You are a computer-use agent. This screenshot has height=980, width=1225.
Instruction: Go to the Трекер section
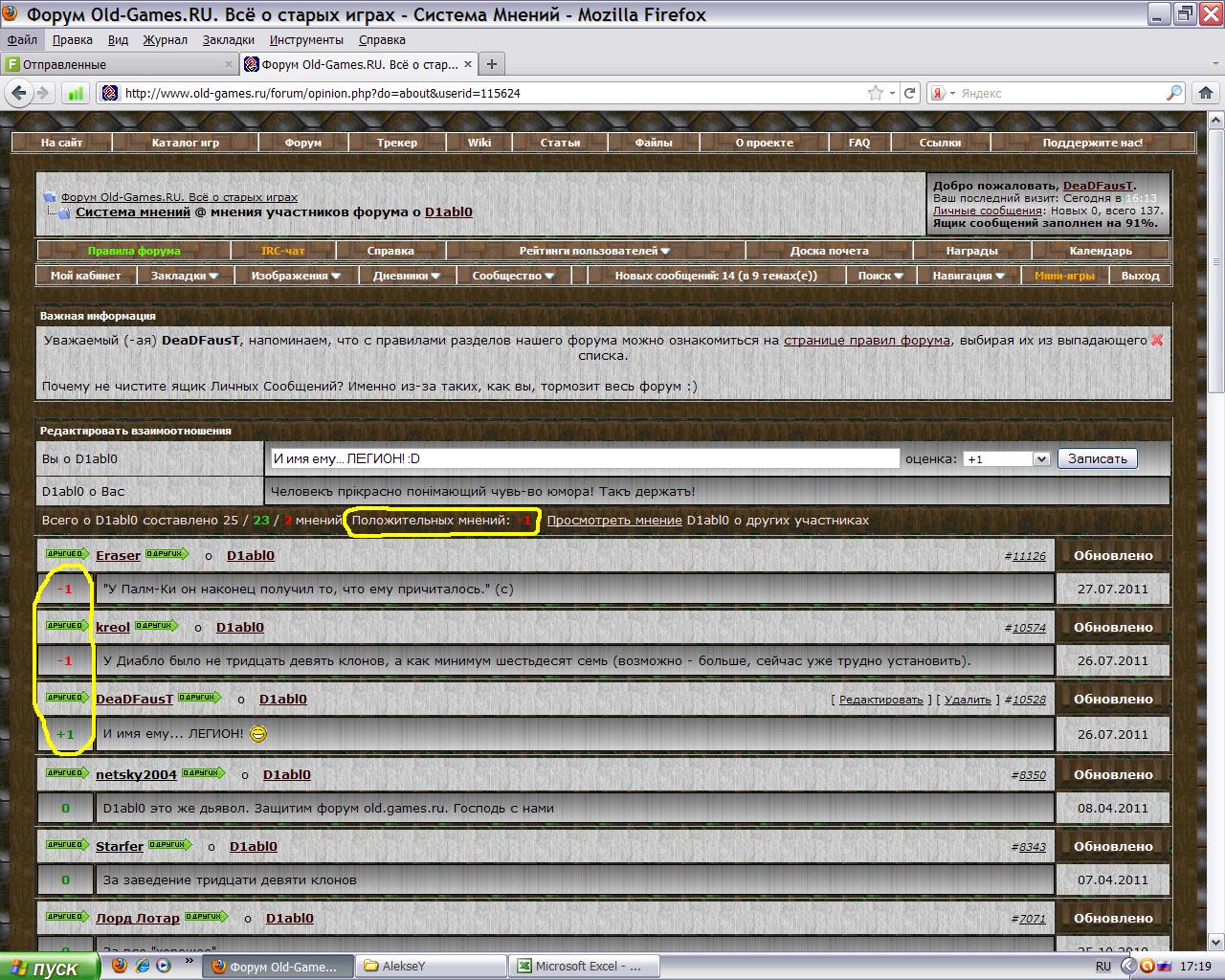(x=396, y=143)
